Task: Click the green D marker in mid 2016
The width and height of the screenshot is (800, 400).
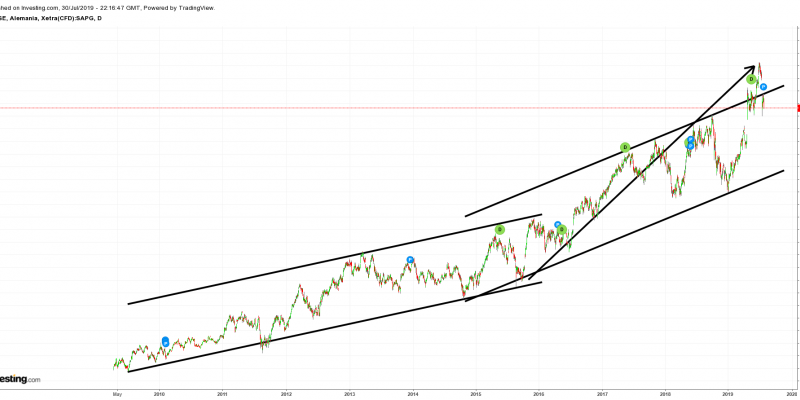Action: tap(562, 230)
